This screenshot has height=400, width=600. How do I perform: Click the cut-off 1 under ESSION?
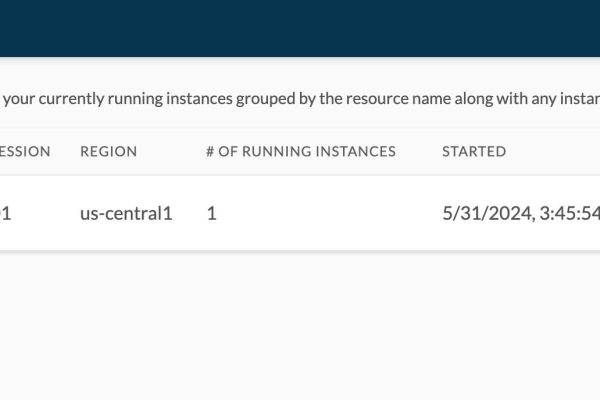click(5, 213)
